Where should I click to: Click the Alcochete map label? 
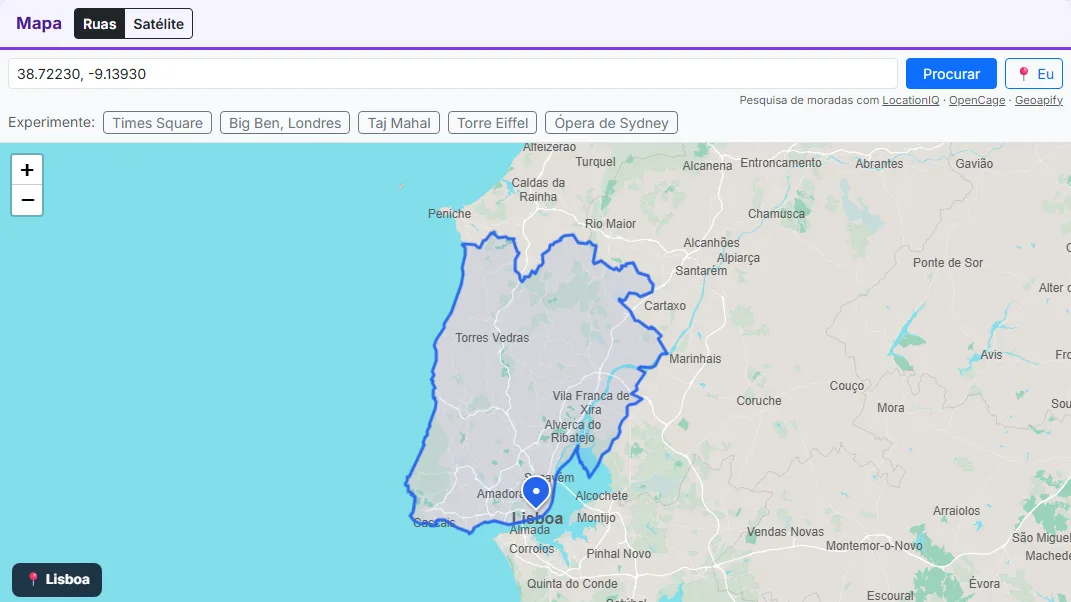[602, 496]
